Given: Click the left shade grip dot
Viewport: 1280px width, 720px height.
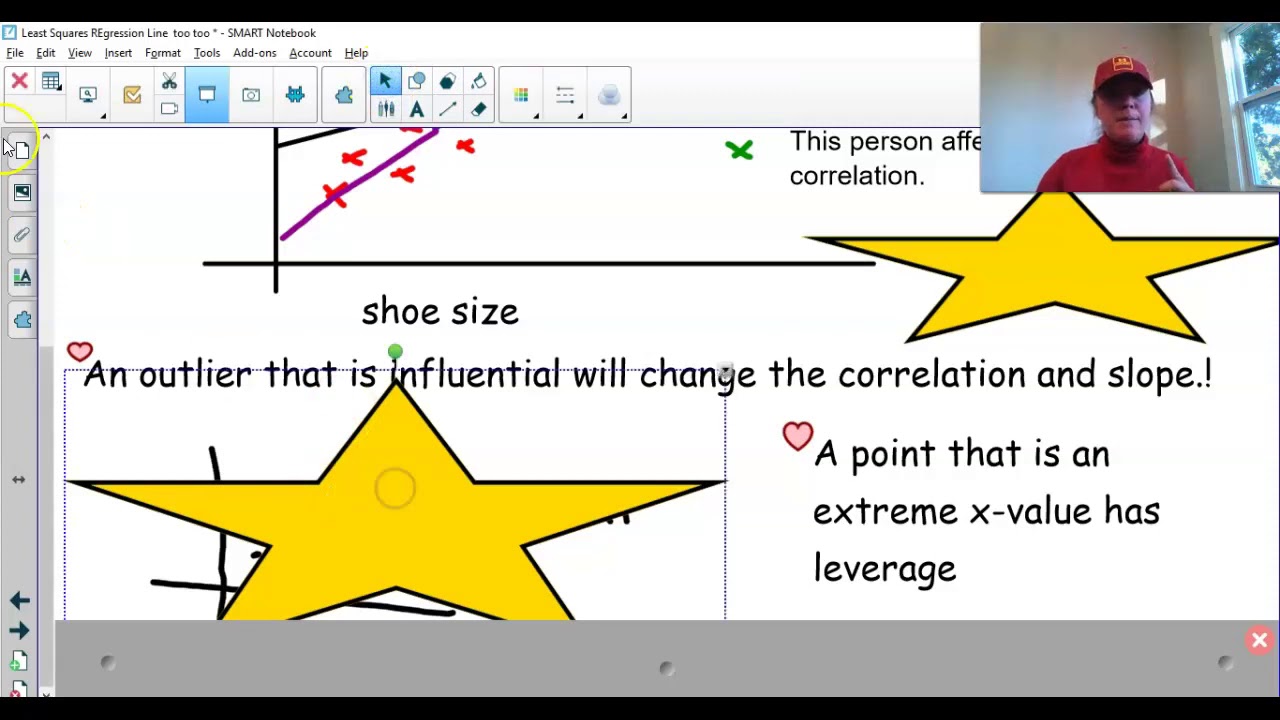Looking at the screenshot, I should (108, 663).
